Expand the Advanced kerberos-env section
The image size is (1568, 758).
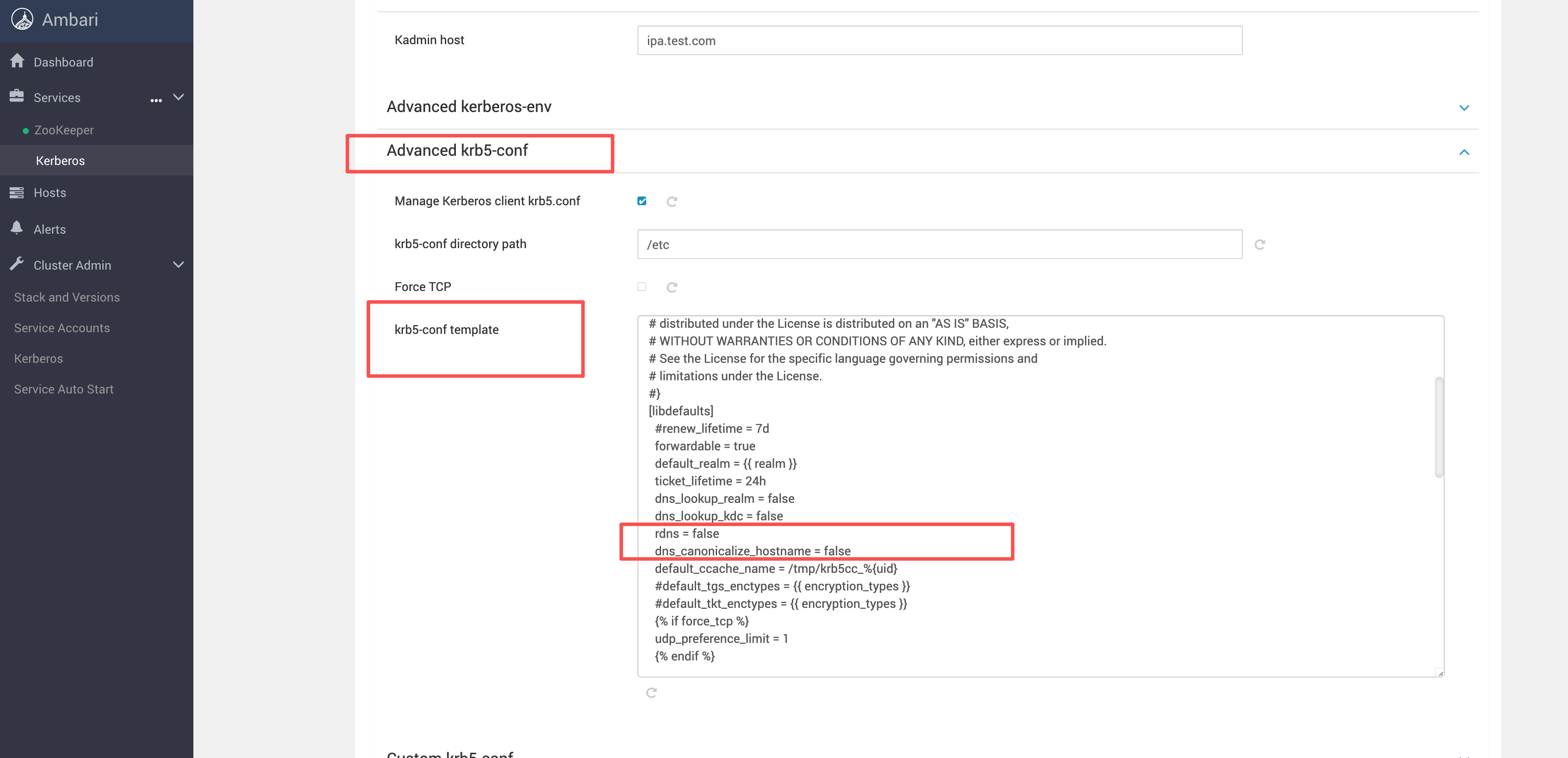1464,108
